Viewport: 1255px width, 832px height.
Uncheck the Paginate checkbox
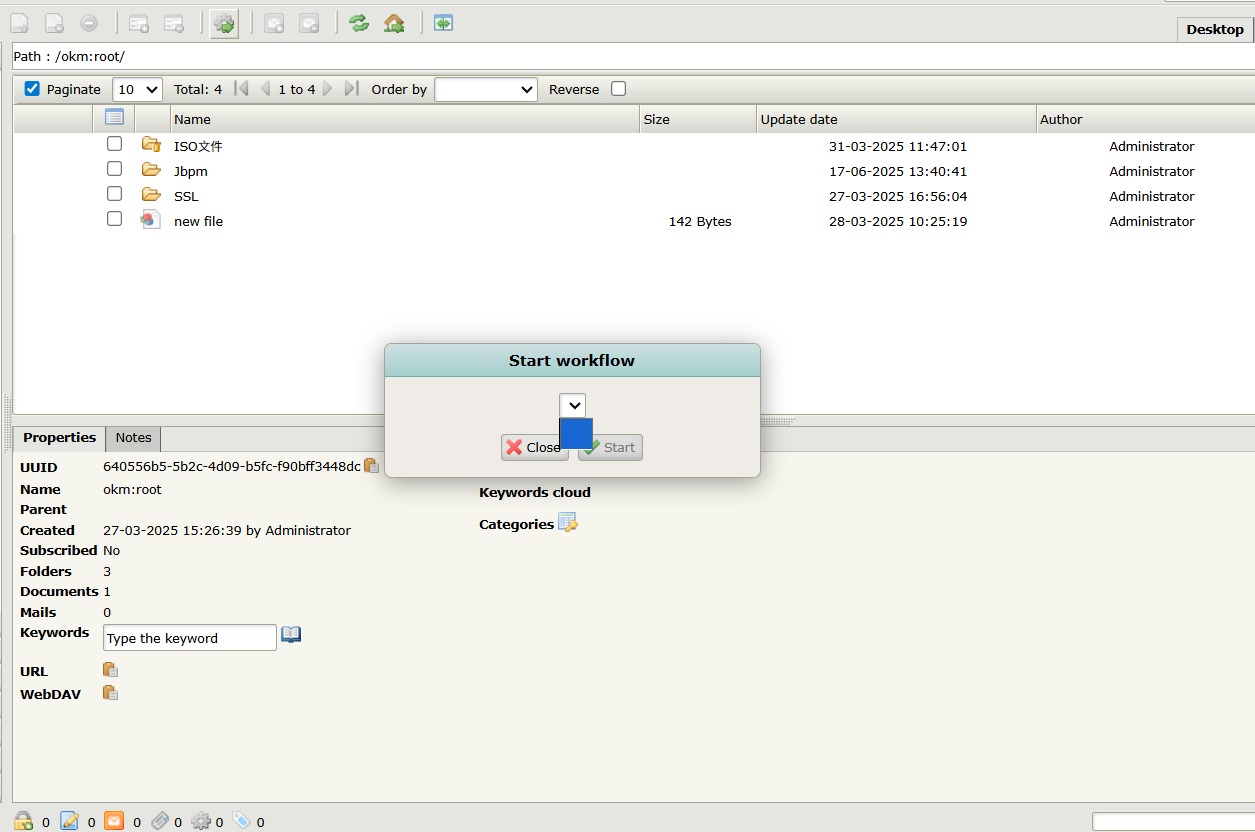[x=32, y=89]
